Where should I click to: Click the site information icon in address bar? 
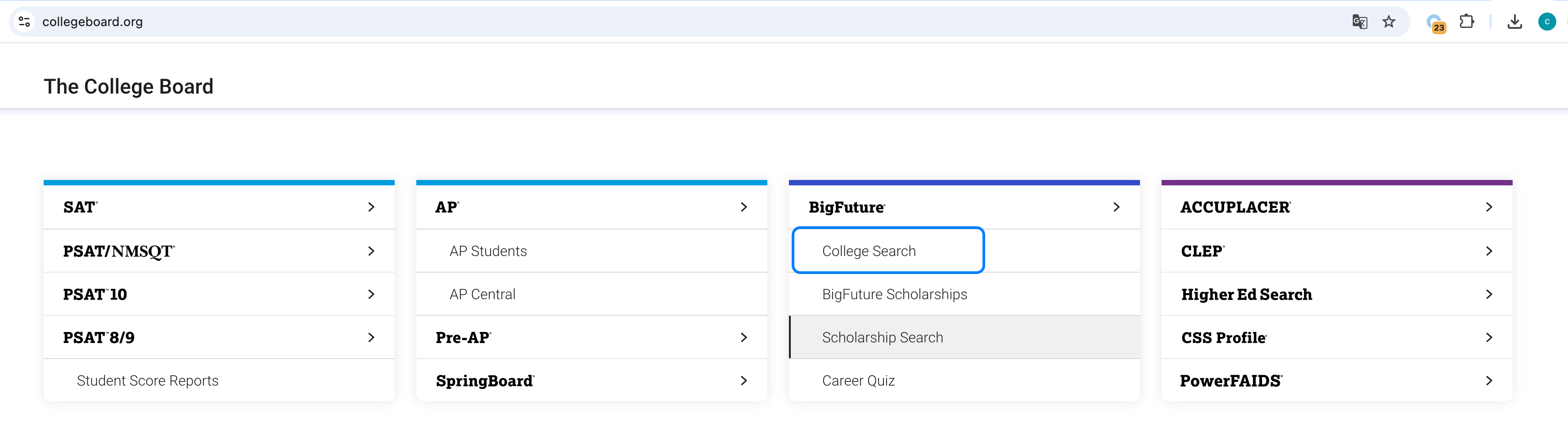24,22
